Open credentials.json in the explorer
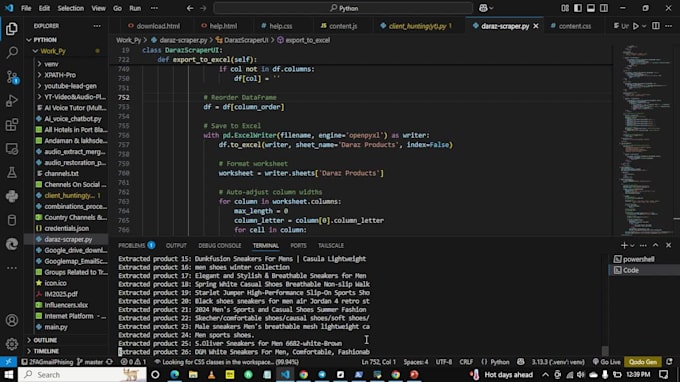 [x=67, y=228]
